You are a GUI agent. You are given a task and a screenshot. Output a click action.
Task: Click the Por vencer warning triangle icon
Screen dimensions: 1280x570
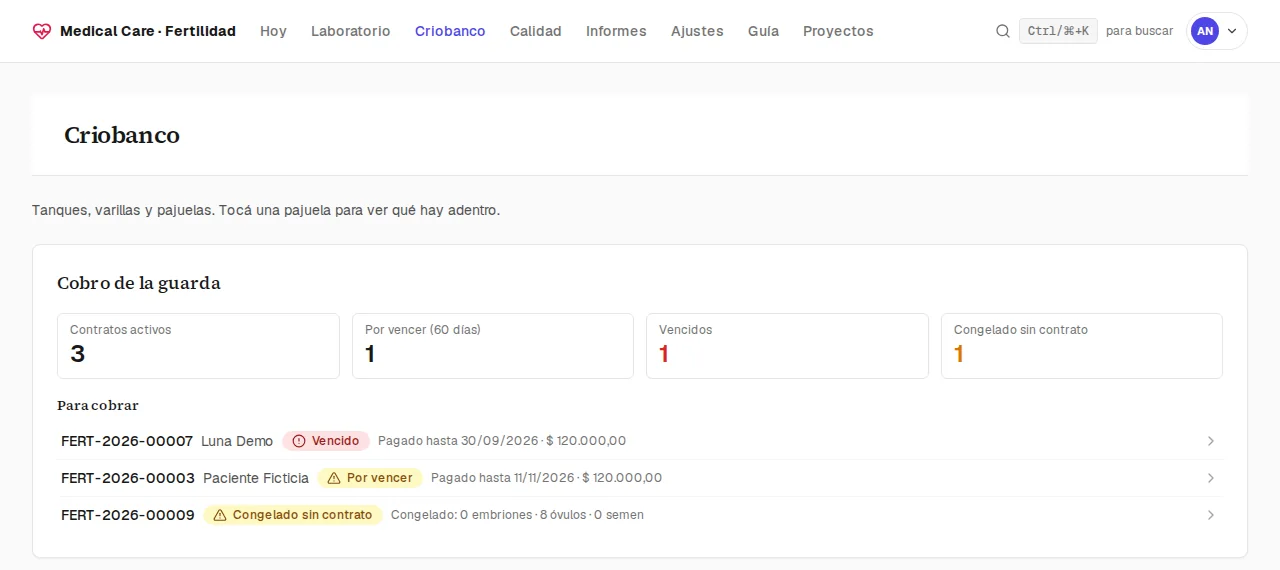[x=334, y=478]
